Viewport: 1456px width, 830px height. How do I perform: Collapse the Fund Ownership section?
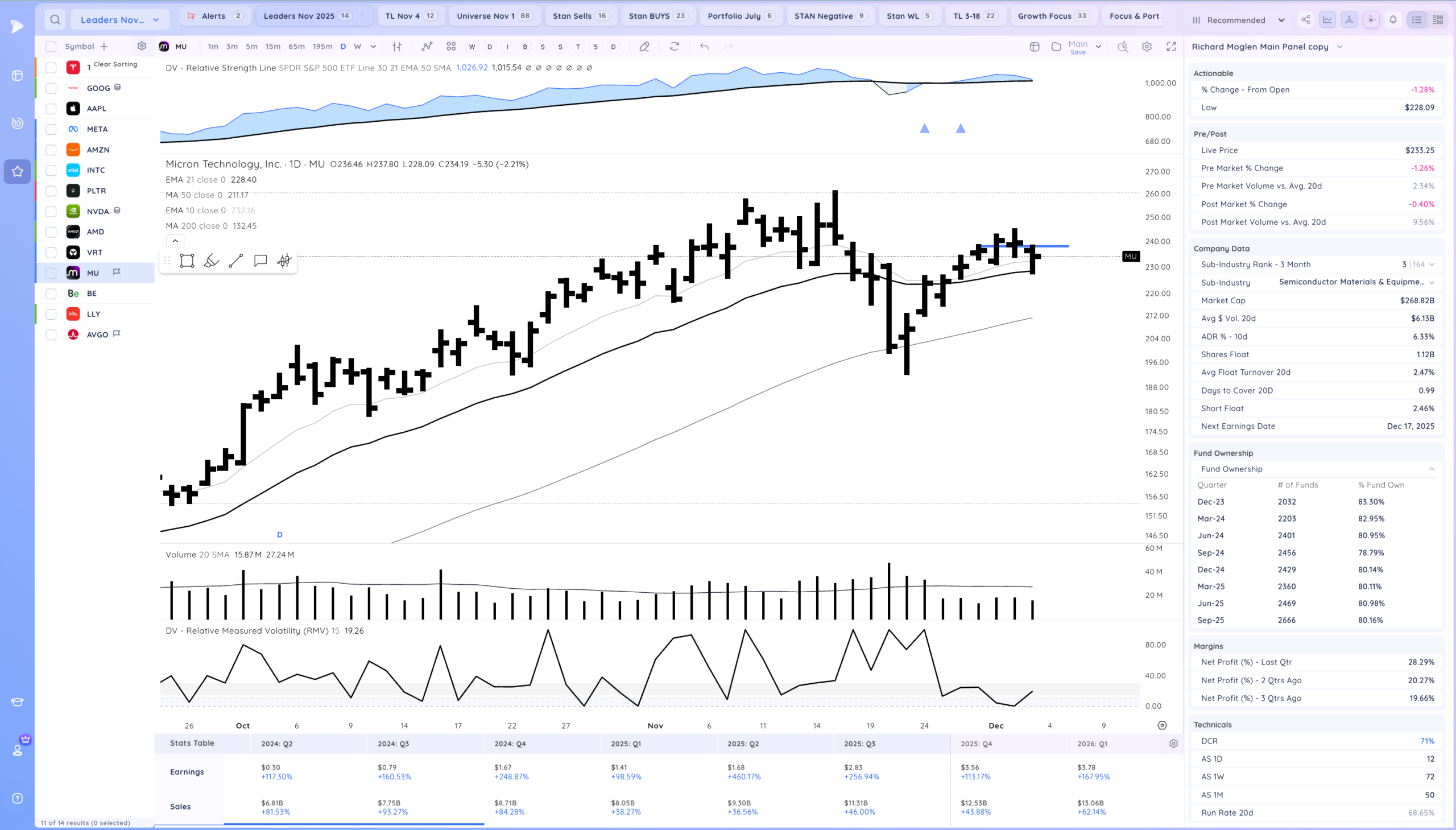(1431, 469)
